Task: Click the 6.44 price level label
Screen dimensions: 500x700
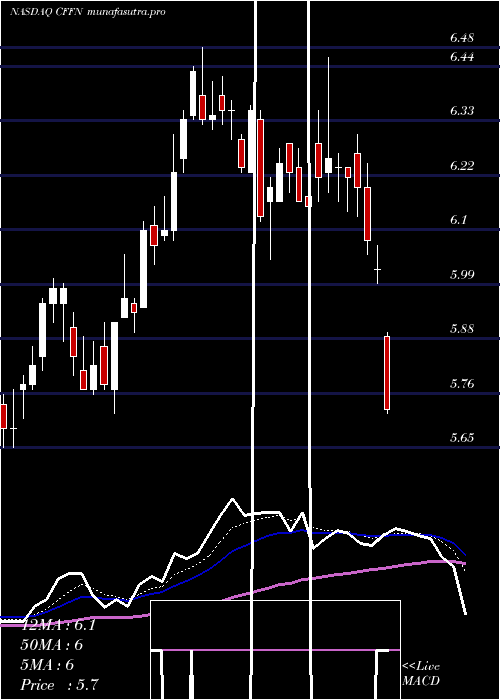Action: [462, 57]
